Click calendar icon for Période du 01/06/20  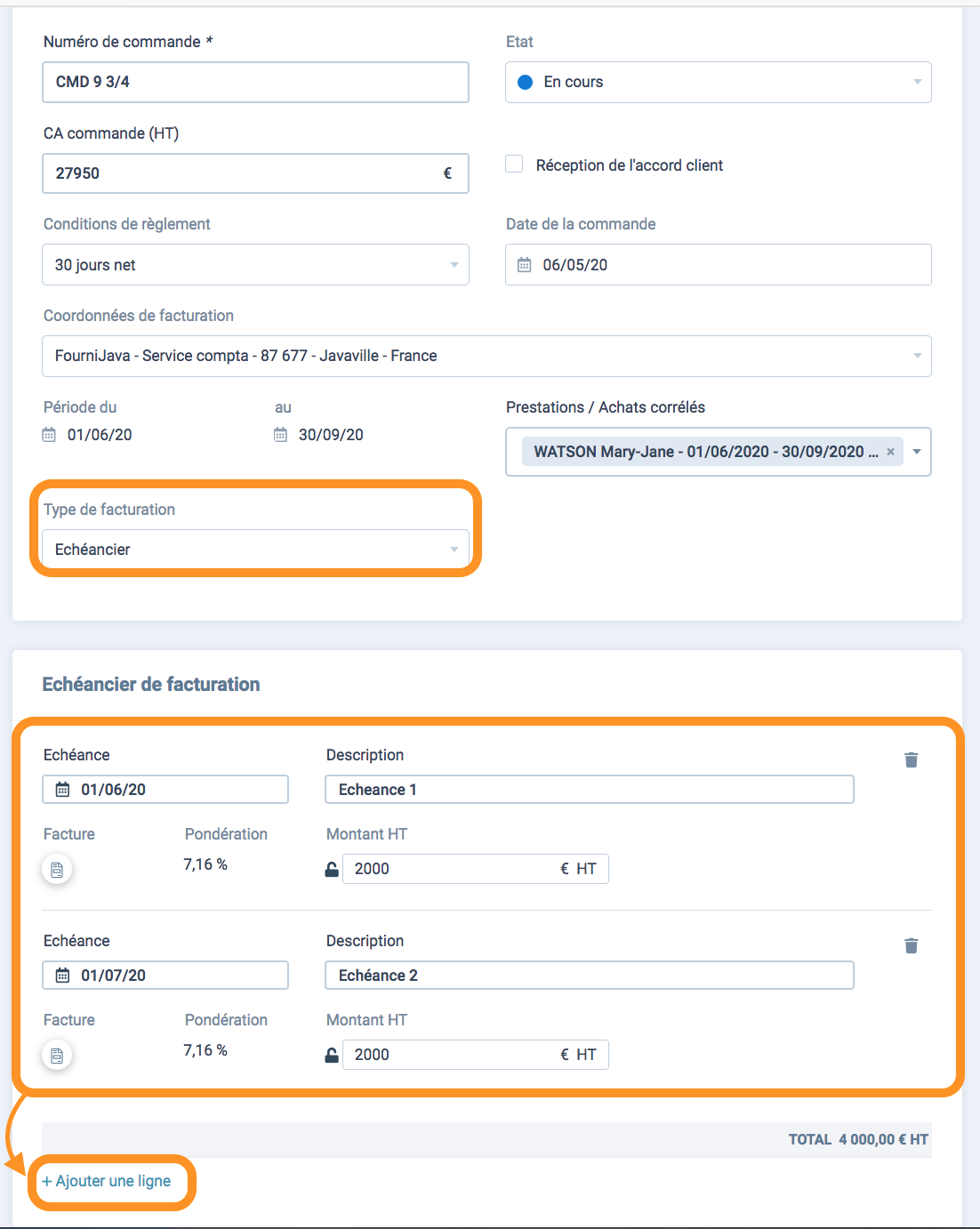49,435
